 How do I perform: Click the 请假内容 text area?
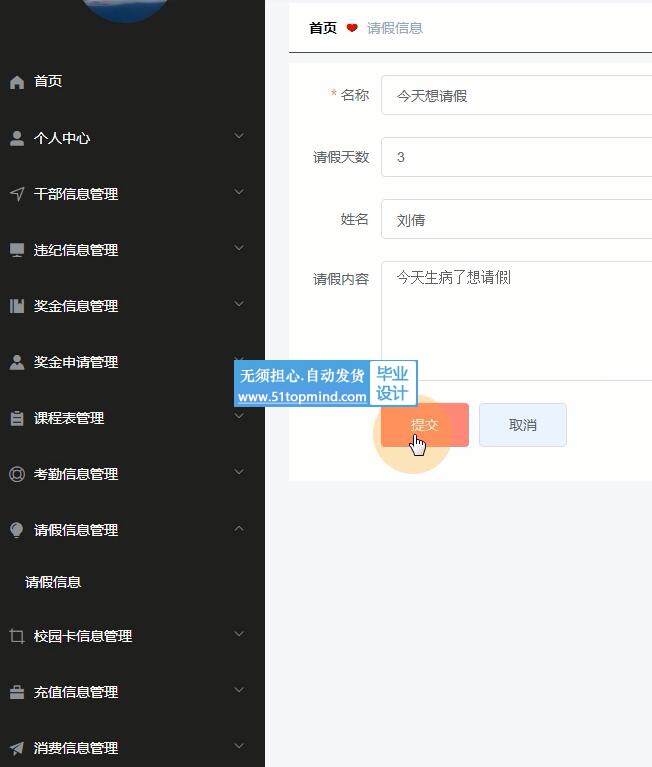pos(516,306)
